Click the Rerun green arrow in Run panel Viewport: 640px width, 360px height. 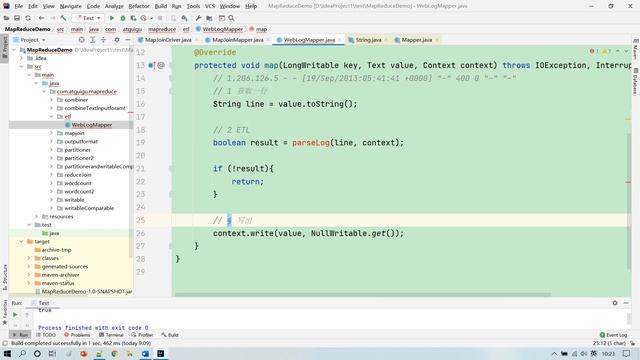[15, 315]
